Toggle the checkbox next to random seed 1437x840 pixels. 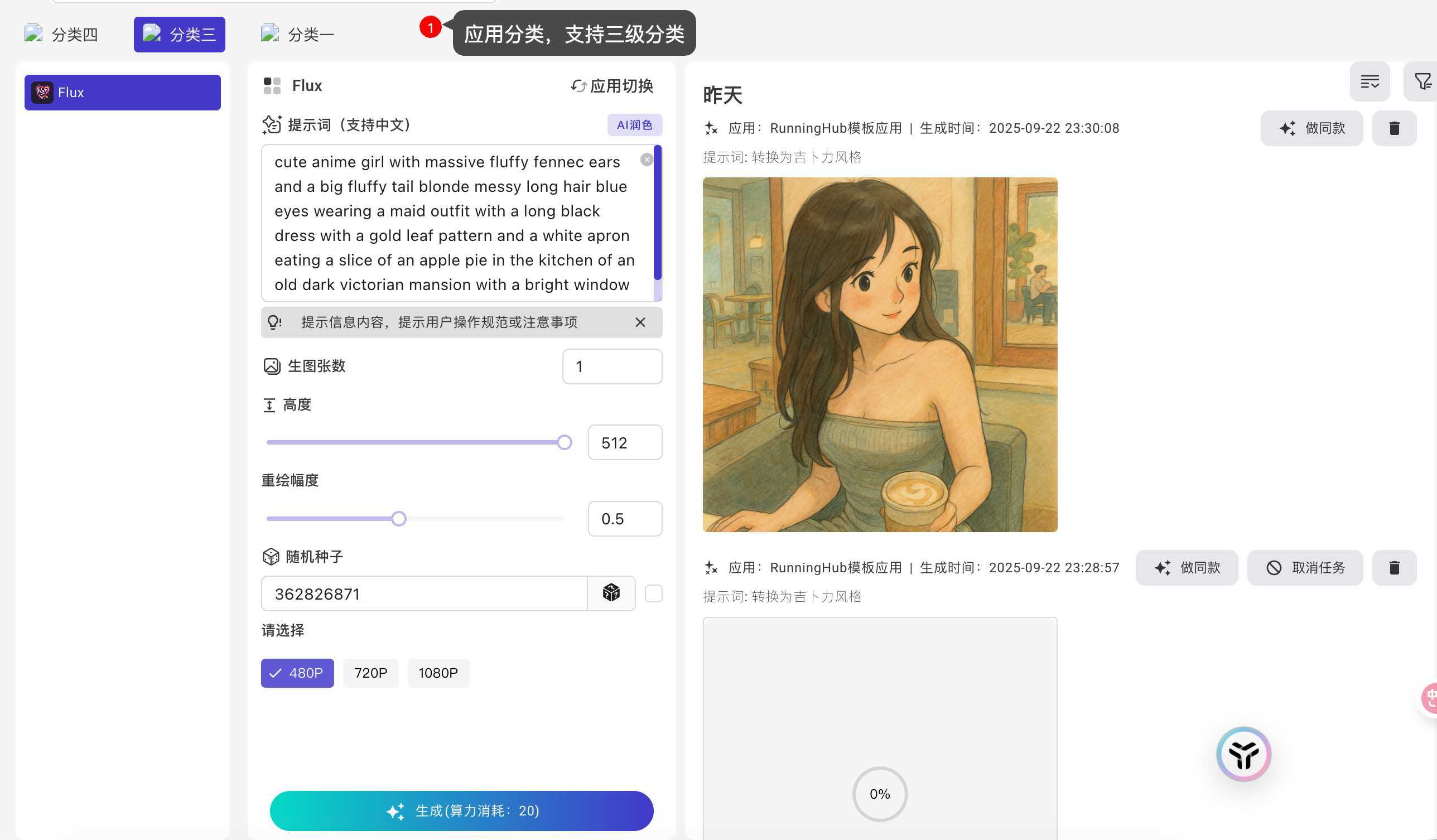653,593
